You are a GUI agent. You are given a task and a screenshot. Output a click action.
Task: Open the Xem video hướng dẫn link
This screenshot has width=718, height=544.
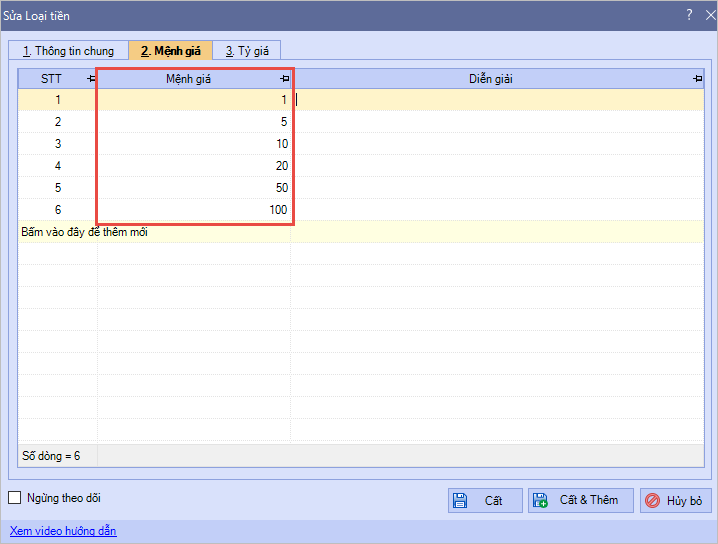63,531
